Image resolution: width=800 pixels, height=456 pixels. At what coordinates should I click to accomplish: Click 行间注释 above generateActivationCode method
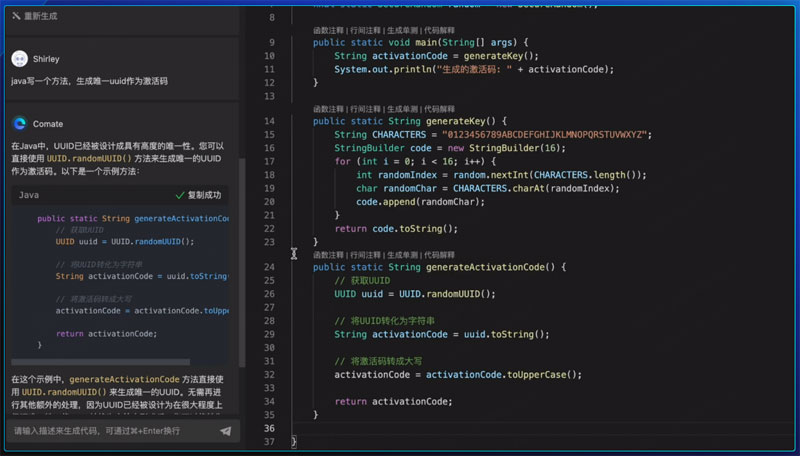(x=365, y=255)
